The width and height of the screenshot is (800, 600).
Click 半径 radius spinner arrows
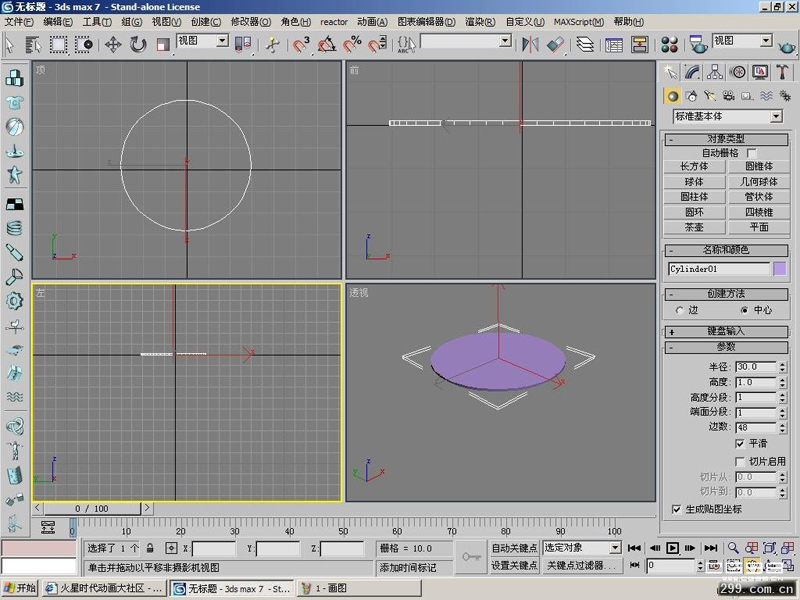tap(783, 367)
